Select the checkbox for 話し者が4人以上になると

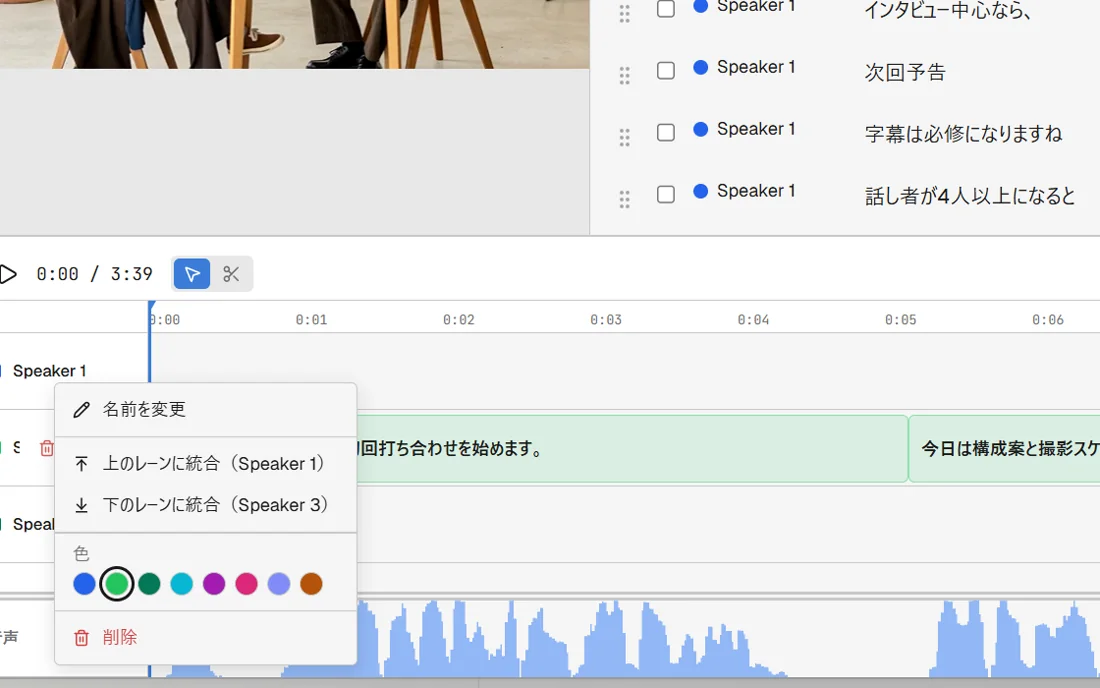tap(666, 194)
